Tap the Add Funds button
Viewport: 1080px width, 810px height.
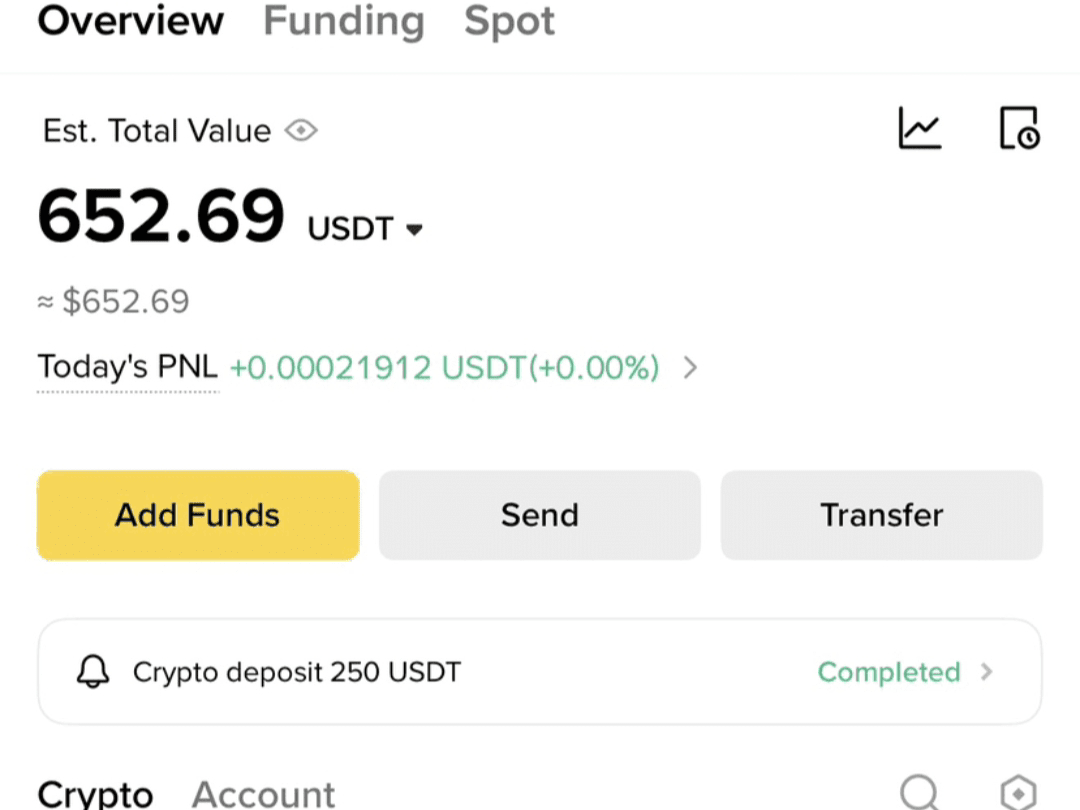[x=198, y=515]
